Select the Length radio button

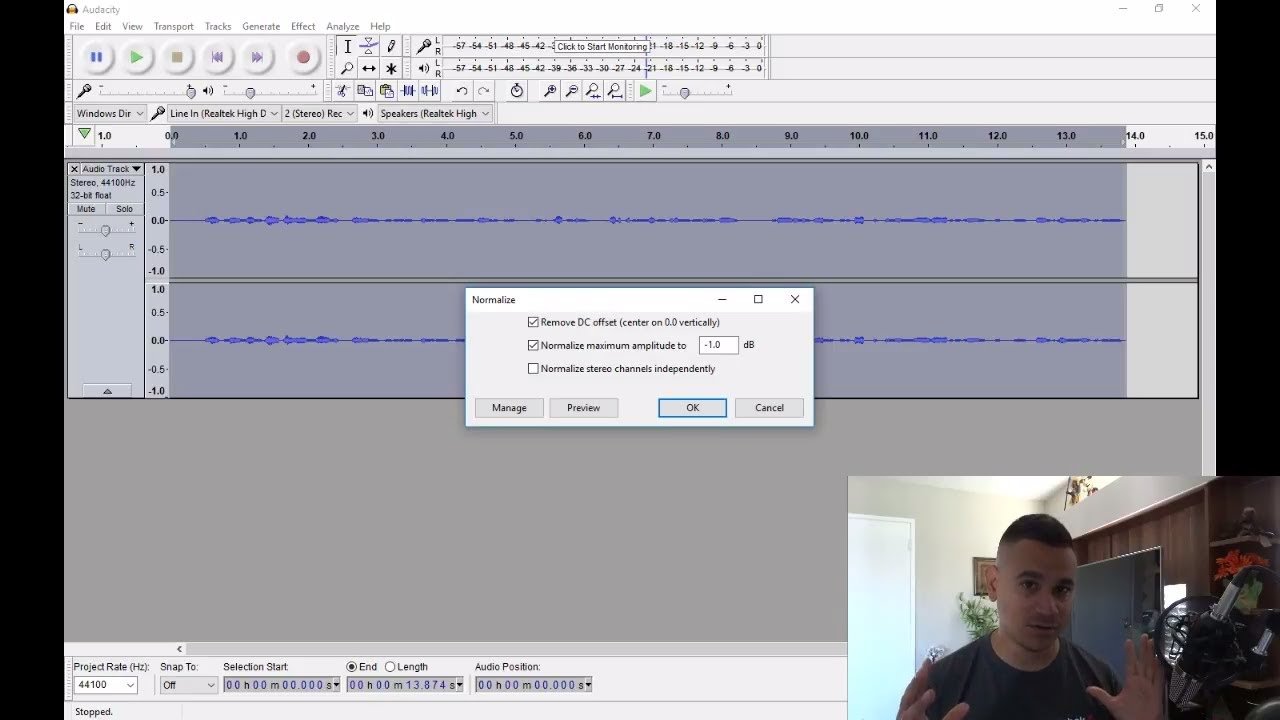coord(390,667)
